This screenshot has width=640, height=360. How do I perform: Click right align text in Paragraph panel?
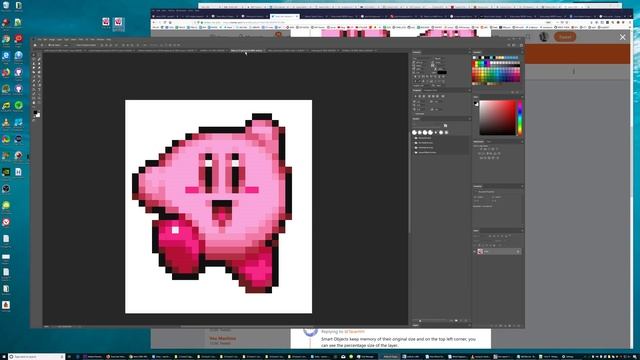(x=424, y=96)
